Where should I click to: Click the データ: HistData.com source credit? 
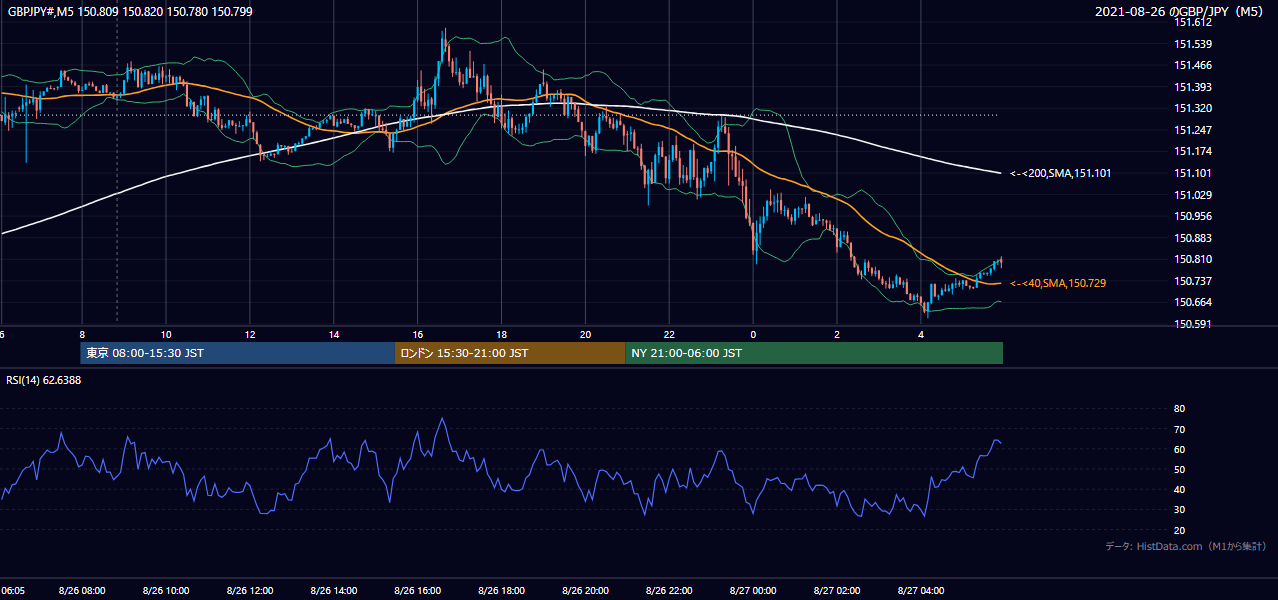point(1186,547)
